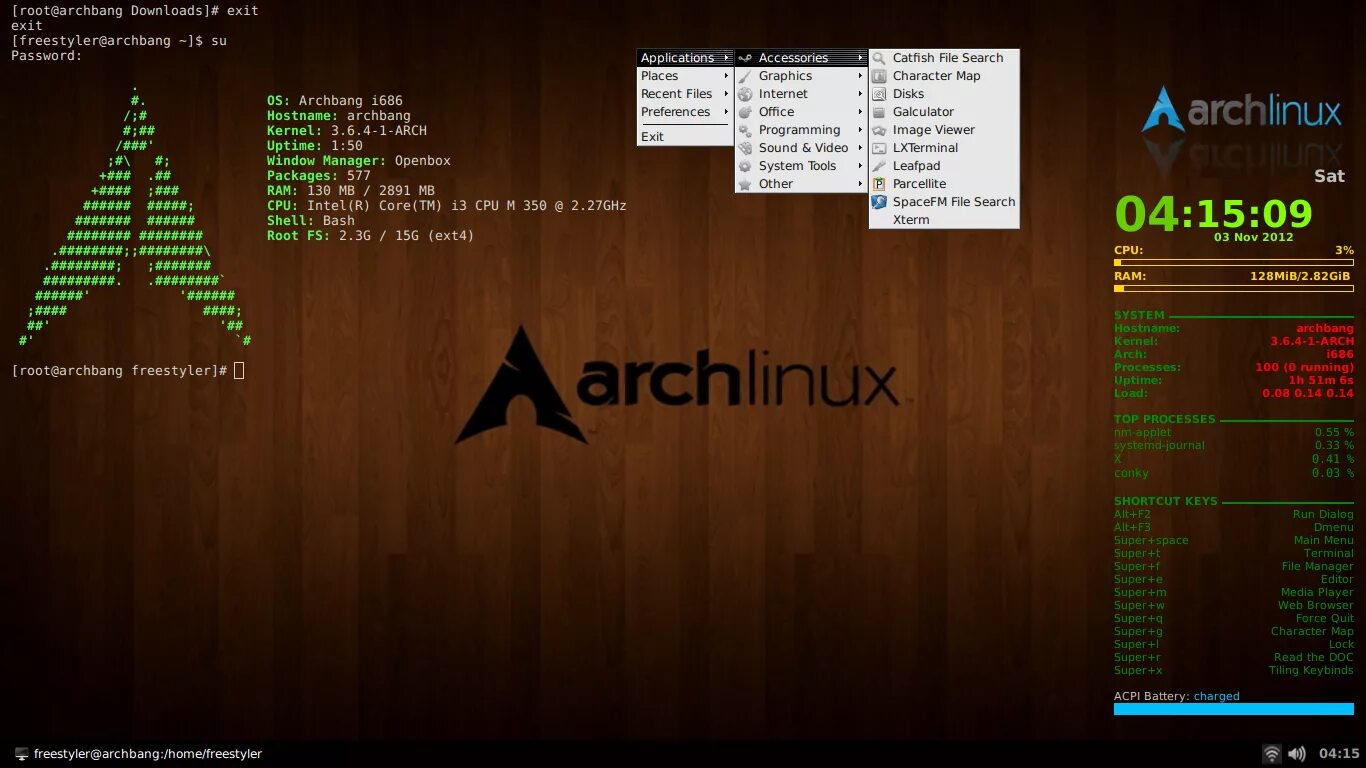Click the Leafpad icon
This screenshot has height=768, width=1366.
[x=879, y=166]
